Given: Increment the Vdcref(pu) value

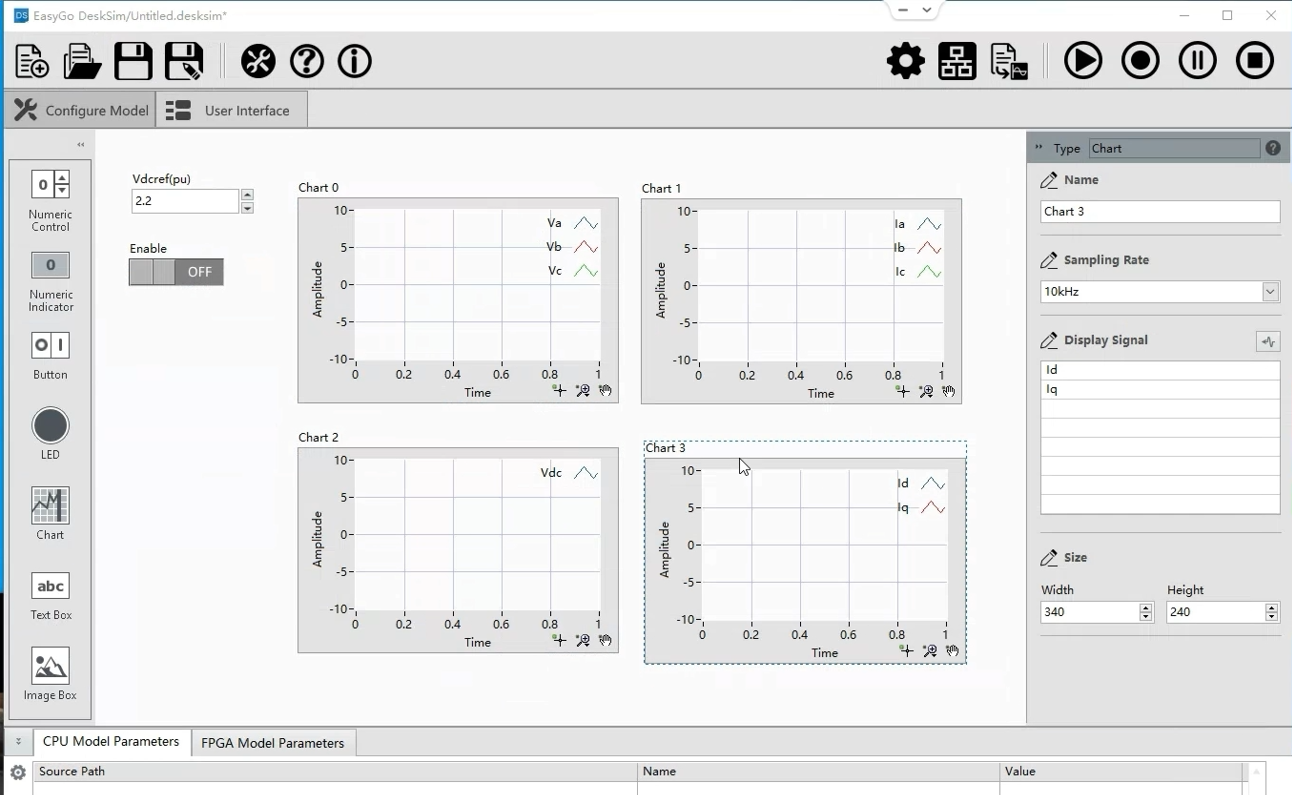Looking at the screenshot, I should 247,195.
